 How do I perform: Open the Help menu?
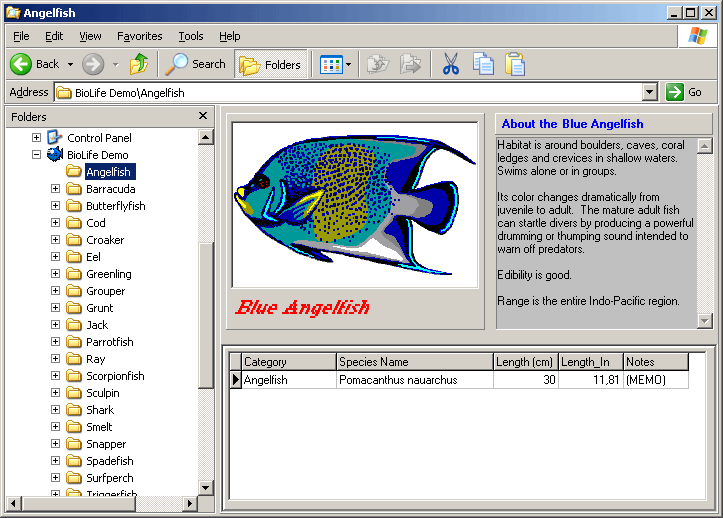tap(230, 36)
